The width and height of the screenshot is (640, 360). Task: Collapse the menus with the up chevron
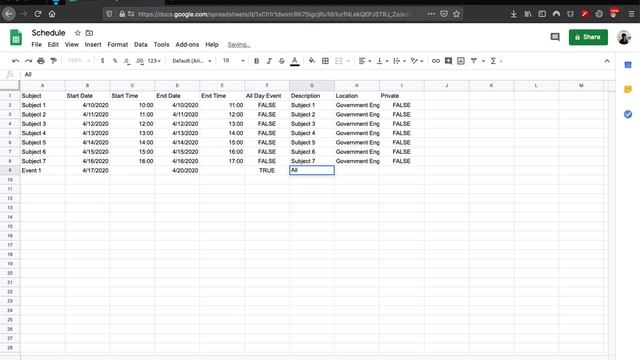[607, 61]
